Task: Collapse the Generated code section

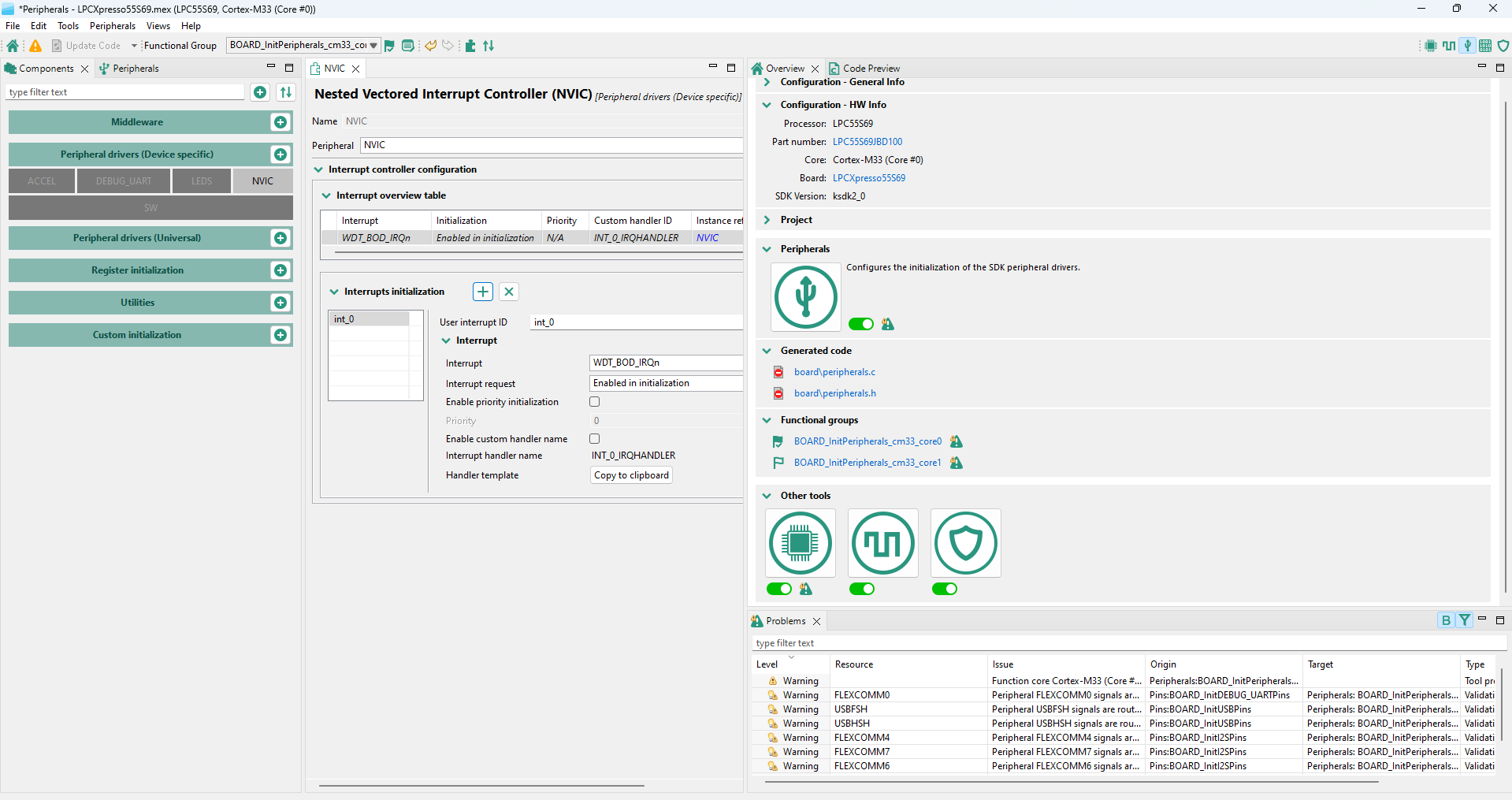Action: point(767,351)
